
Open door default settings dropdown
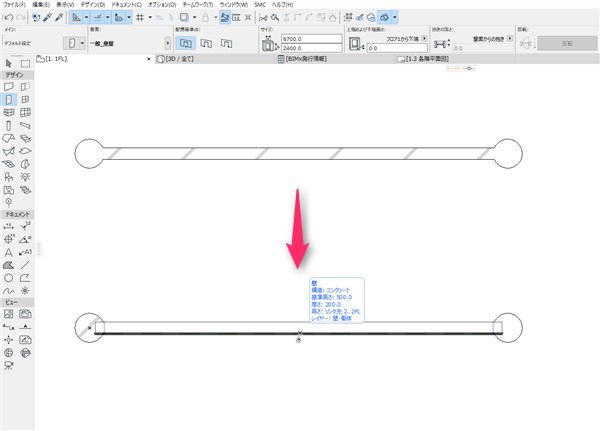(x=82, y=43)
